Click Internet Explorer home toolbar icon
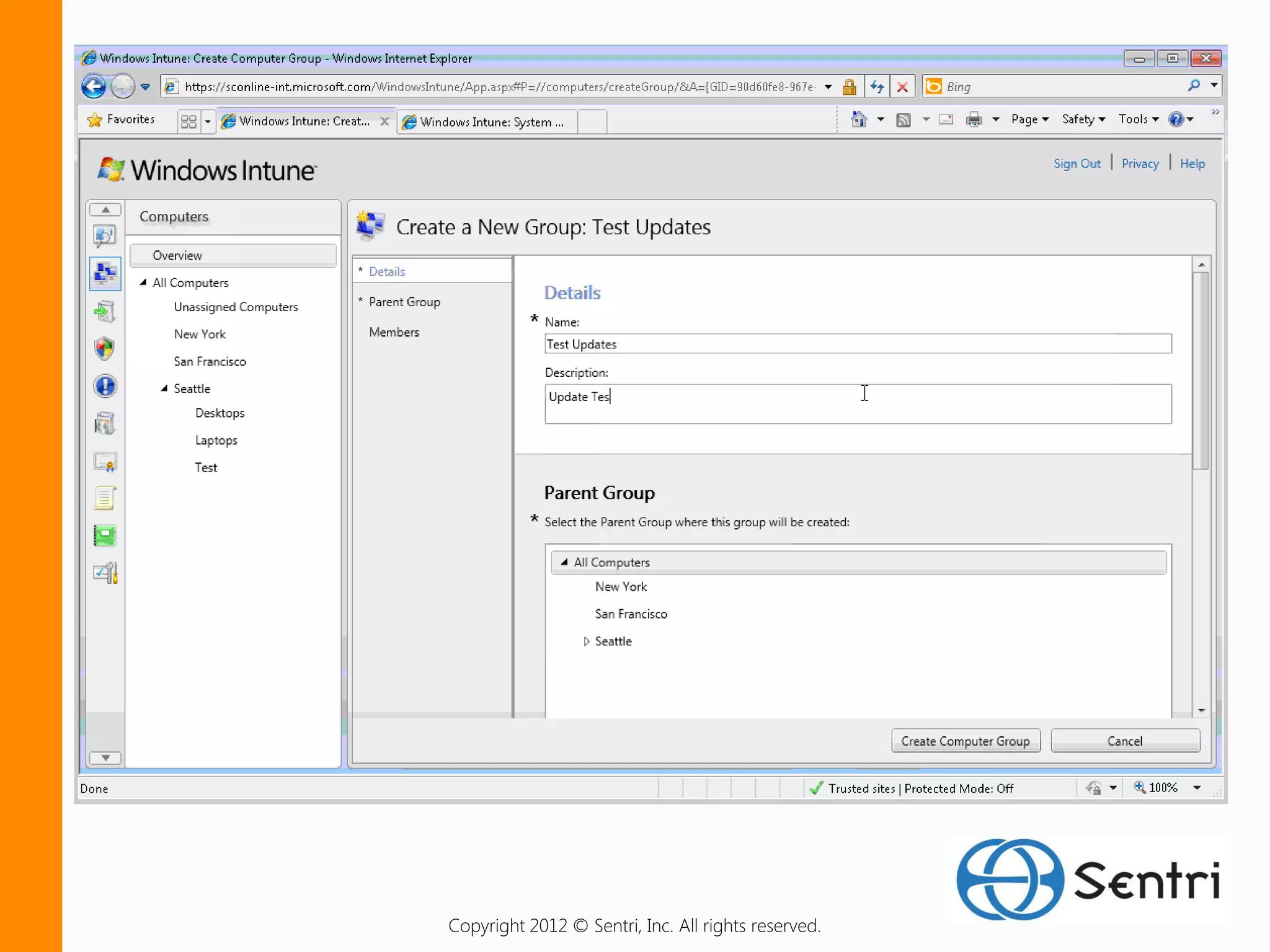The height and width of the screenshot is (952, 1270). click(859, 119)
